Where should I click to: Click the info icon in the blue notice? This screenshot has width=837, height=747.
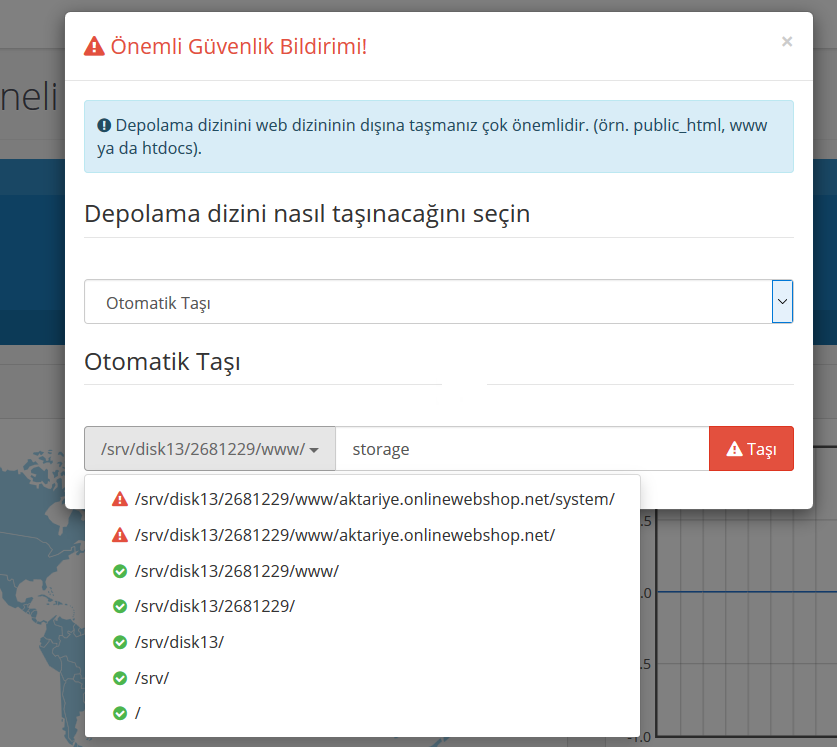tap(103, 126)
